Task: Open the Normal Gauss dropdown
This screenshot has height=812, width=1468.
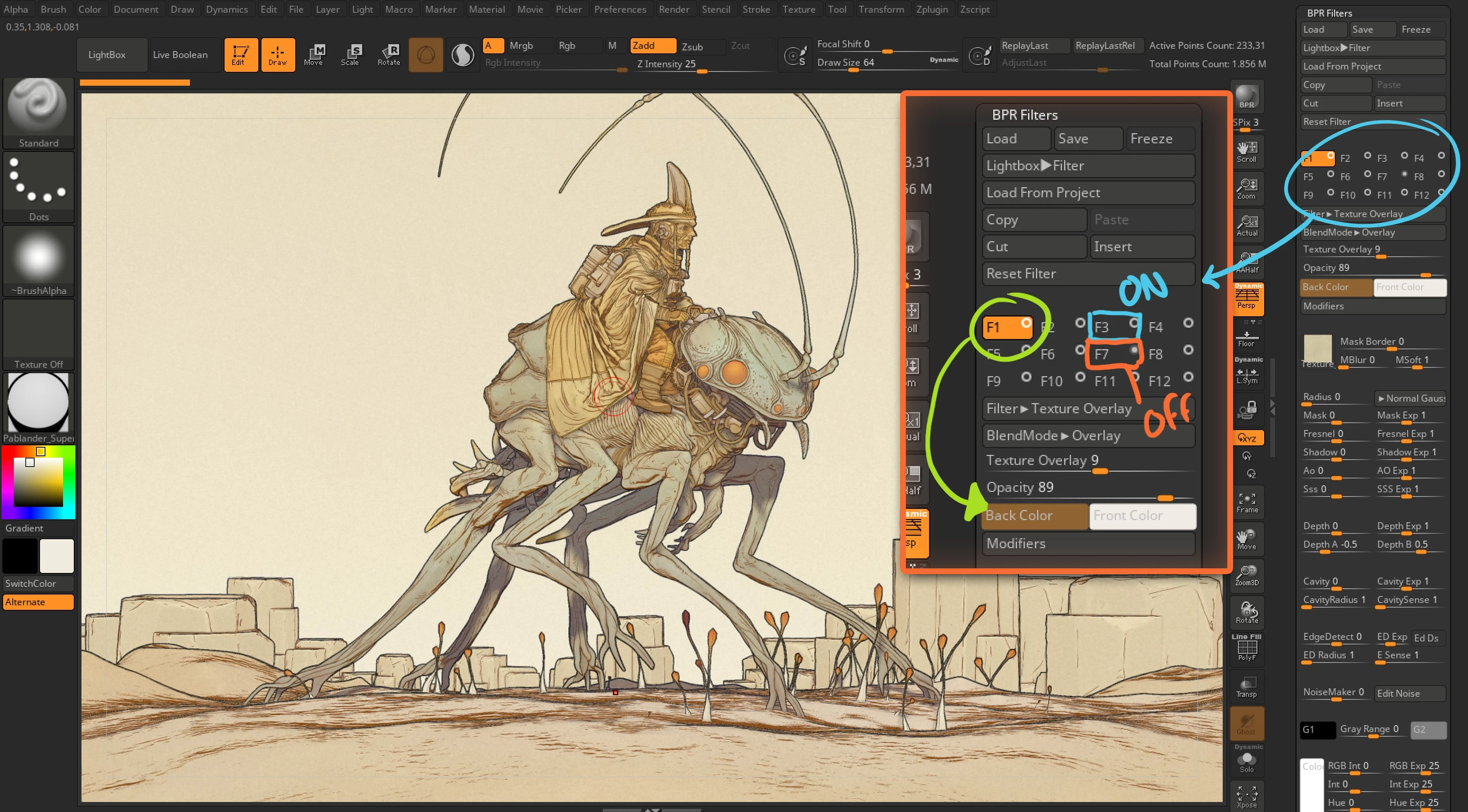Action: (x=1410, y=398)
